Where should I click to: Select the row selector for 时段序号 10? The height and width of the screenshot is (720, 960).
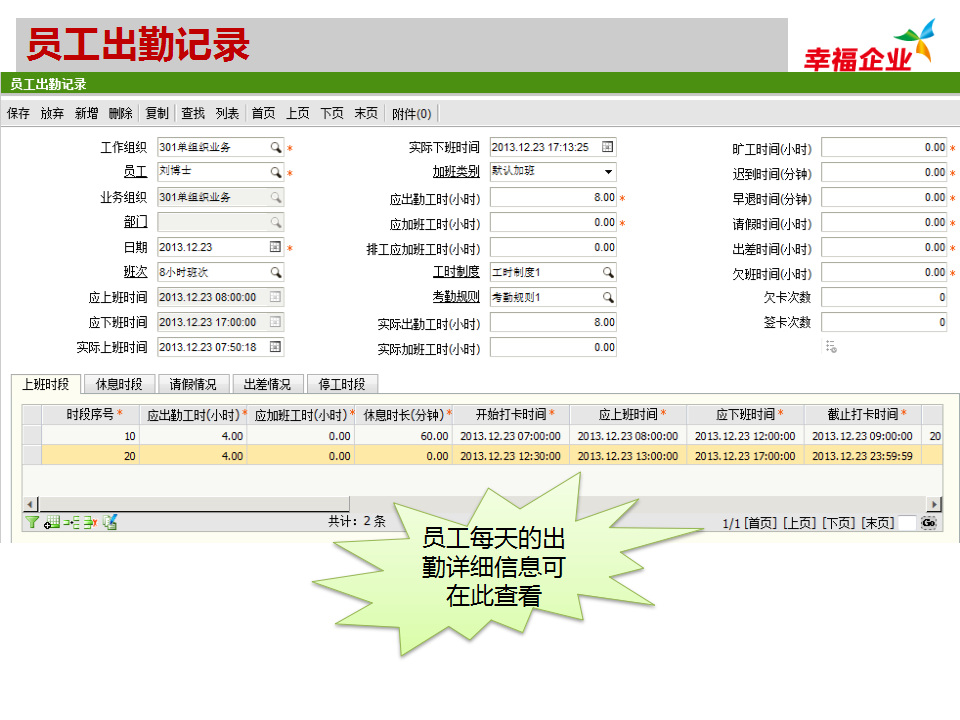pos(32,436)
